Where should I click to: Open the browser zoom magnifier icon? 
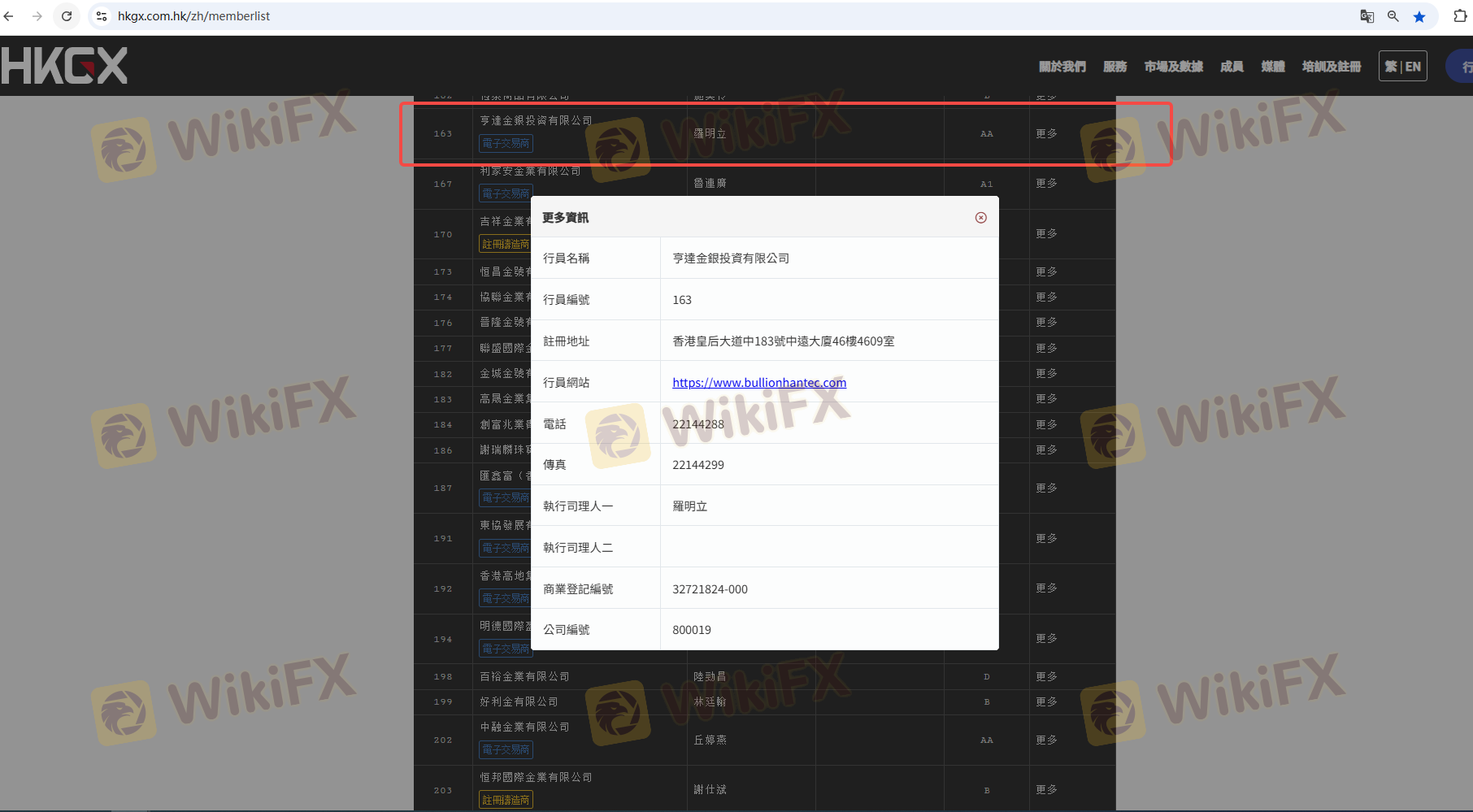tap(1393, 16)
